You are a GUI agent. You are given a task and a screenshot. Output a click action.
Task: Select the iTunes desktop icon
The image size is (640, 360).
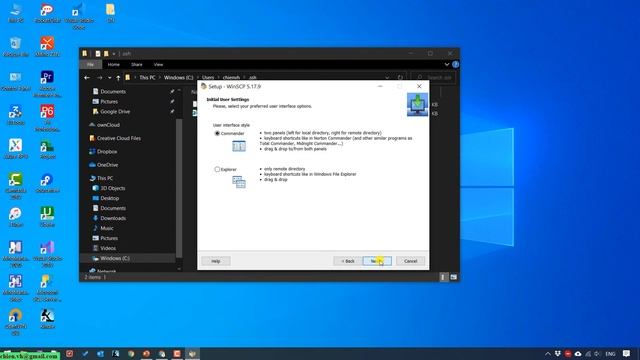click(16, 217)
